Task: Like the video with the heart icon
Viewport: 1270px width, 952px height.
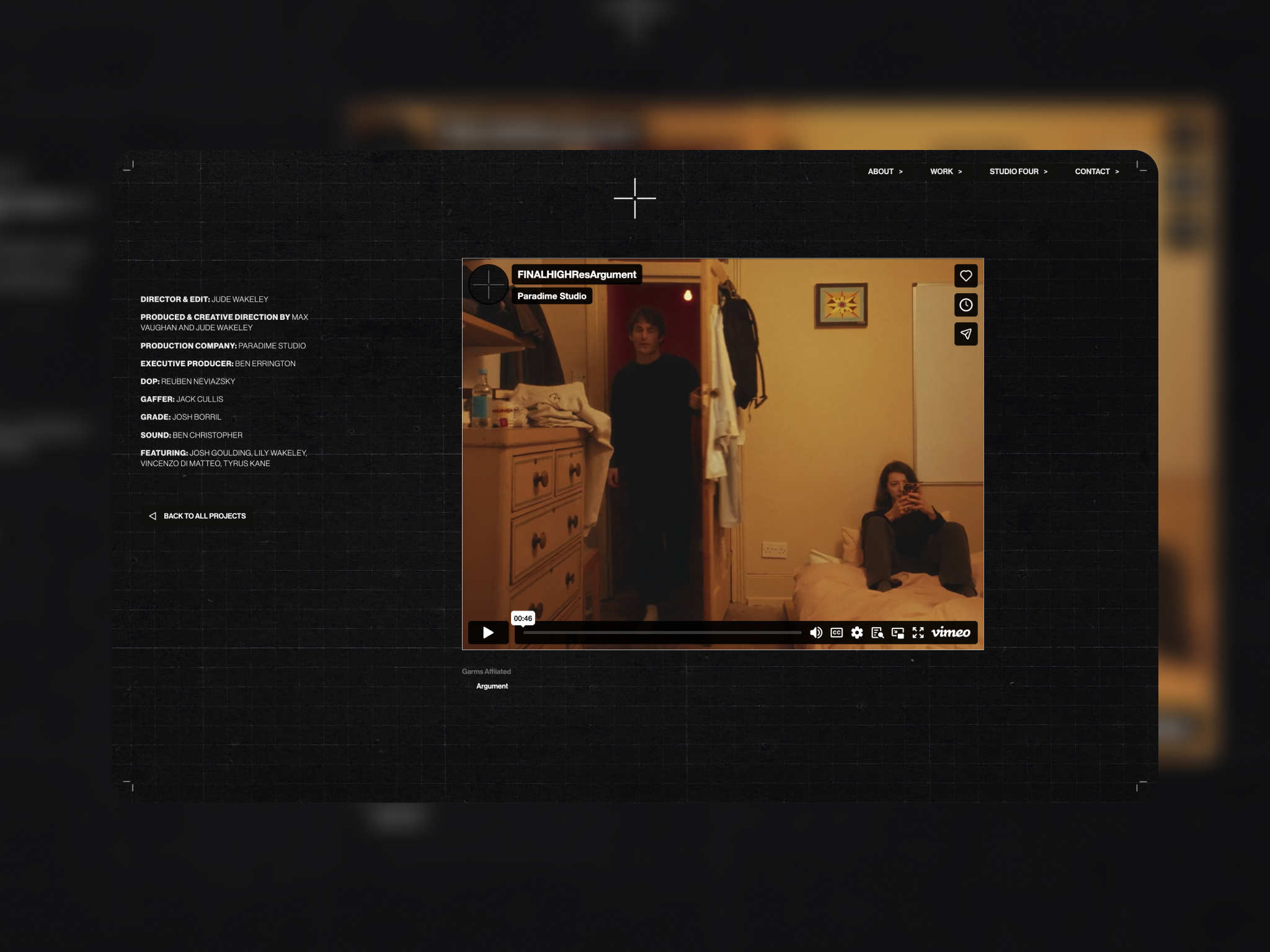Action: (966, 276)
